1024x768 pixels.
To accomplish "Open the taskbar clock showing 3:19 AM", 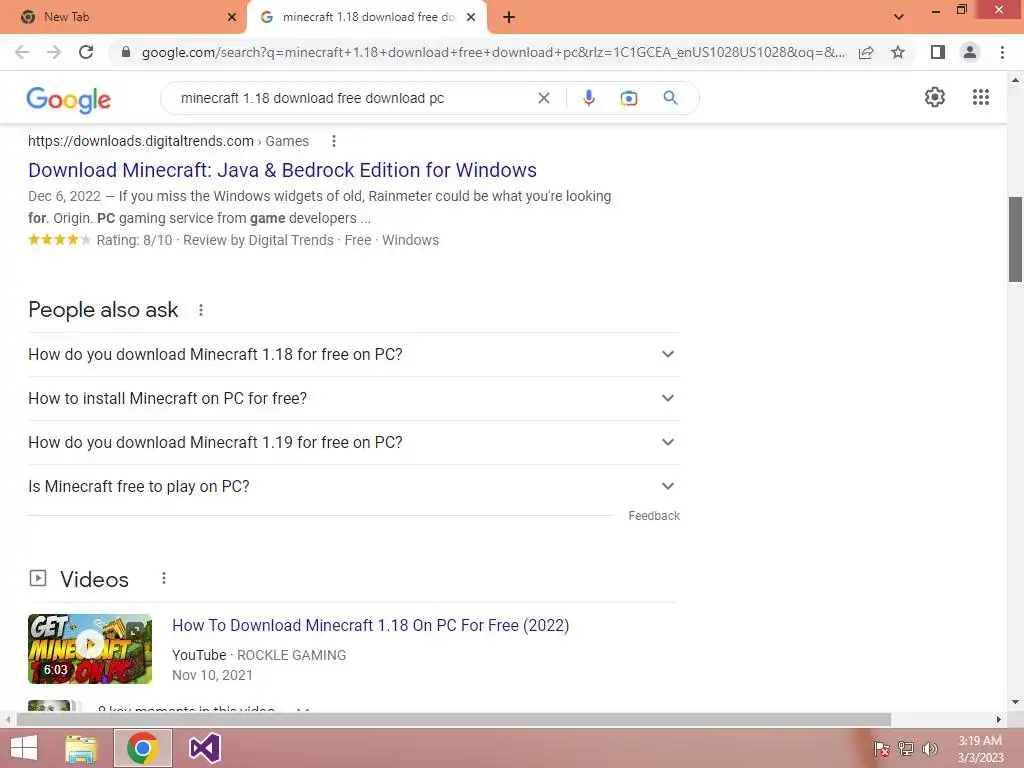I will [x=980, y=749].
